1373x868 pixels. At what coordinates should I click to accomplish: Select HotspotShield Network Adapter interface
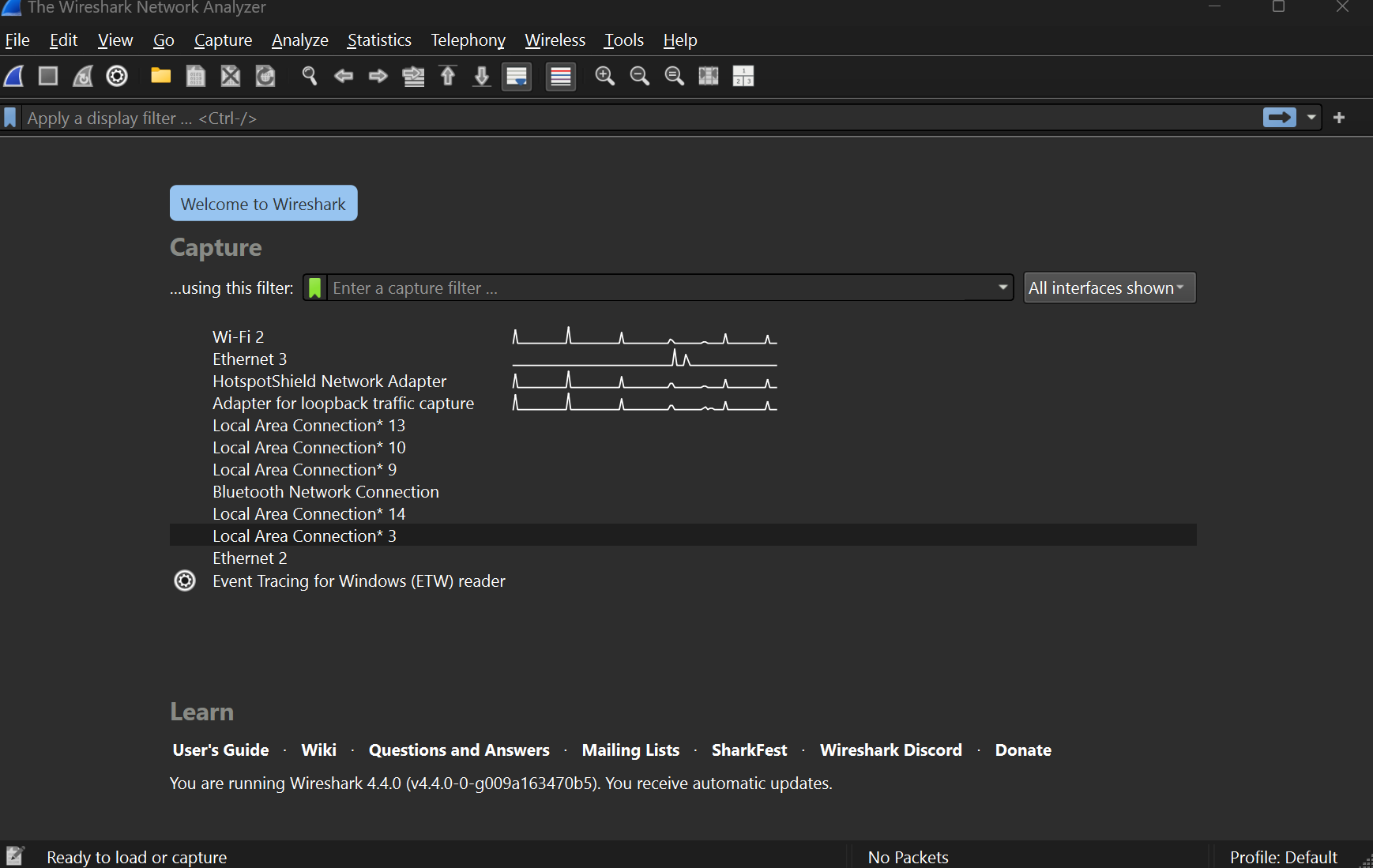tap(683, 381)
